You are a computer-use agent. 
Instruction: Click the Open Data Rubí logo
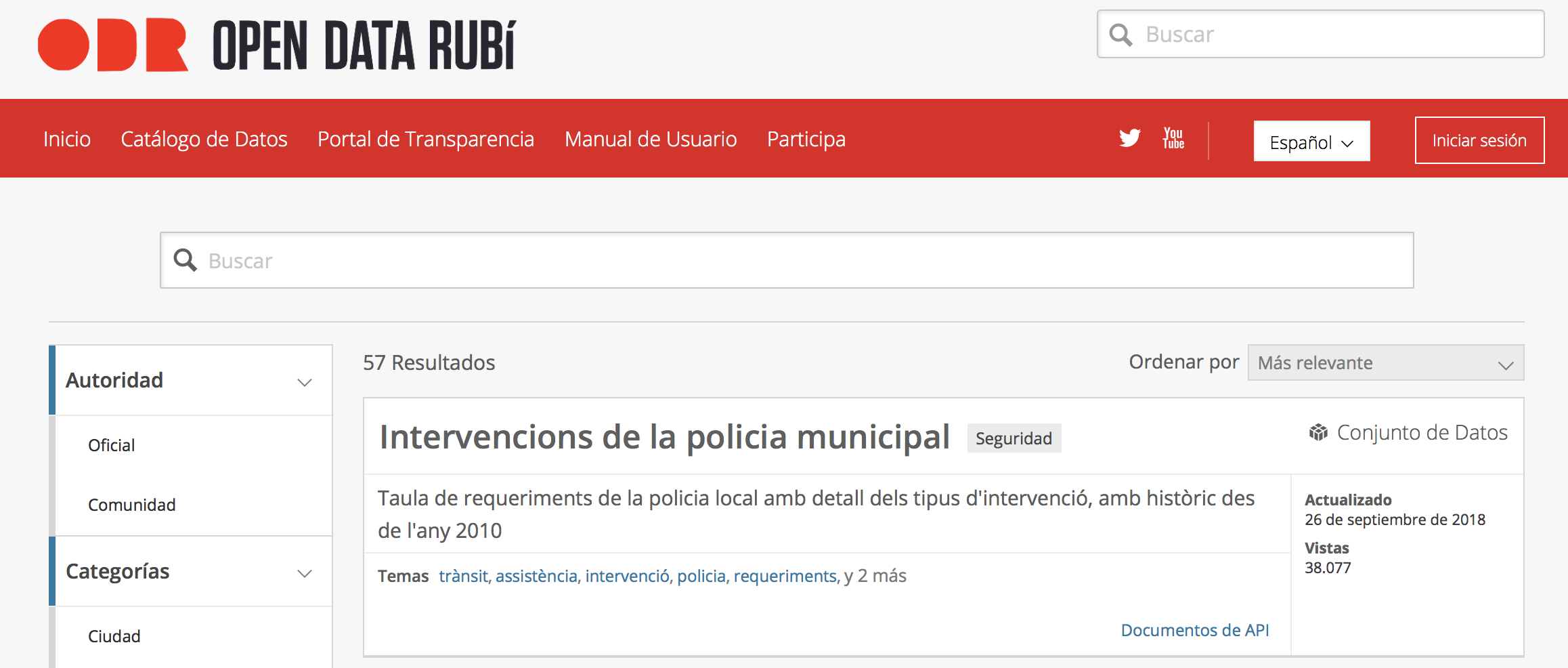coord(277,45)
